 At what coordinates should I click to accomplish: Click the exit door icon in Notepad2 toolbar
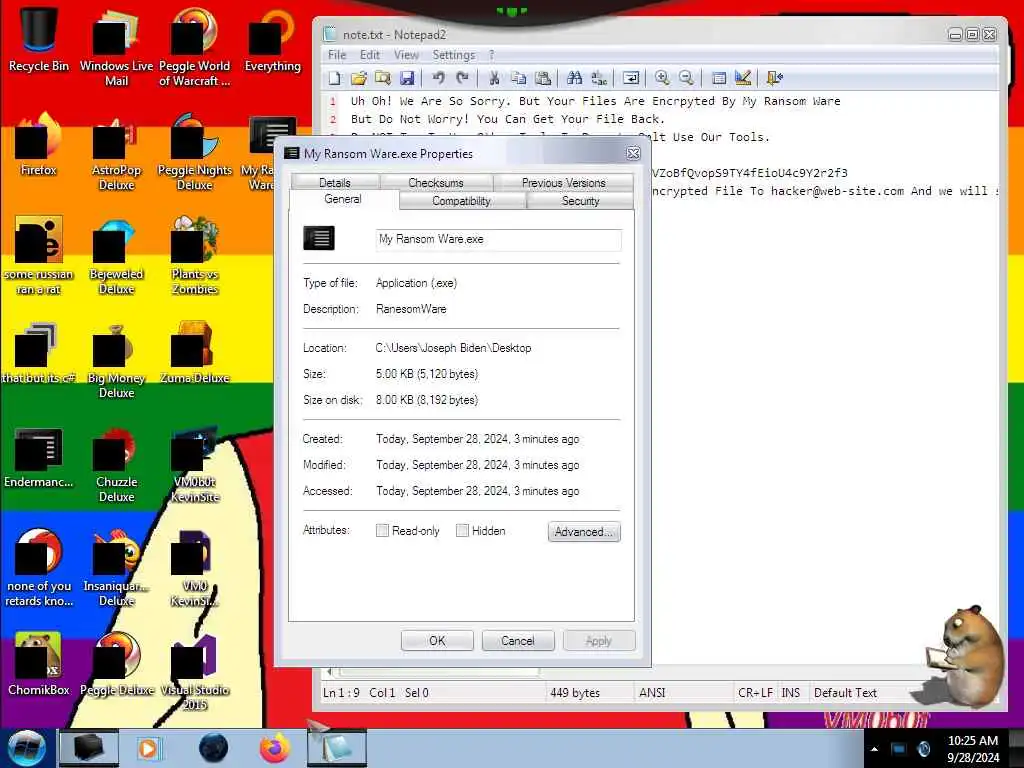coord(775,78)
